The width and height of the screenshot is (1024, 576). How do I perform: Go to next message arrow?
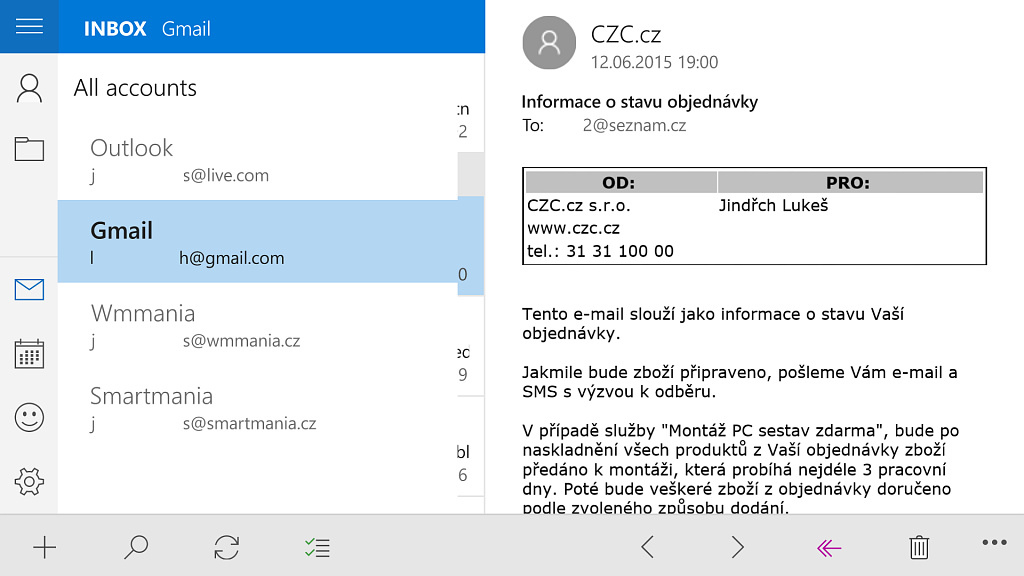tap(737, 547)
